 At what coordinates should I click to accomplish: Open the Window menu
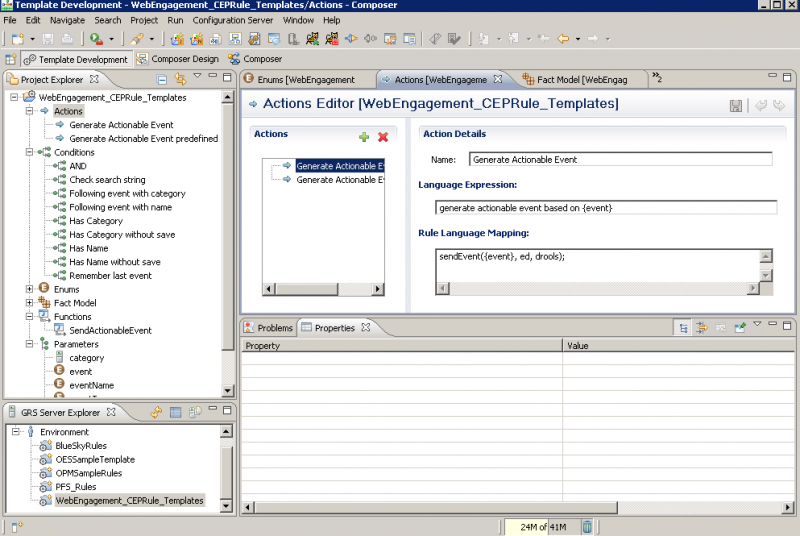click(x=298, y=20)
